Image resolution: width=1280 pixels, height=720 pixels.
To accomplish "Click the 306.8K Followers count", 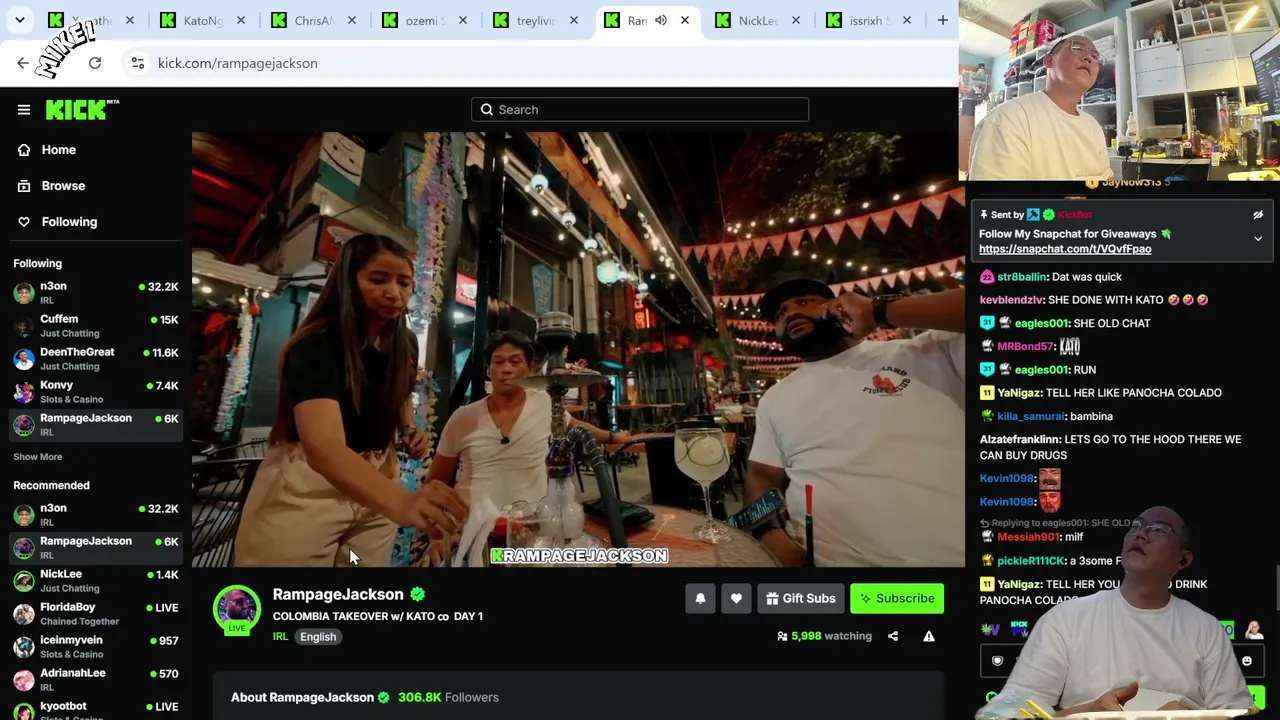I will click(448, 697).
